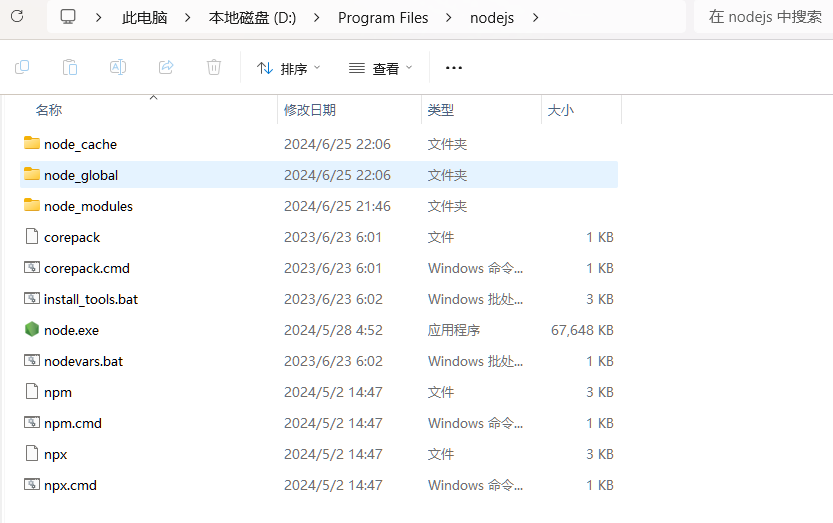
Task: Navigate to 此电脑 in breadcrumb
Action: tap(144, 18)
